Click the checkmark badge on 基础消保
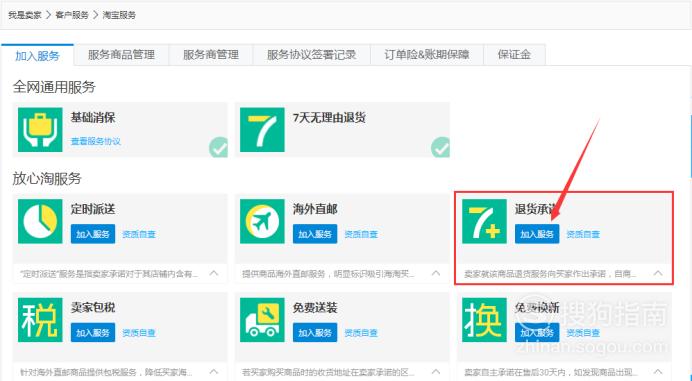 tap(219, 147)
